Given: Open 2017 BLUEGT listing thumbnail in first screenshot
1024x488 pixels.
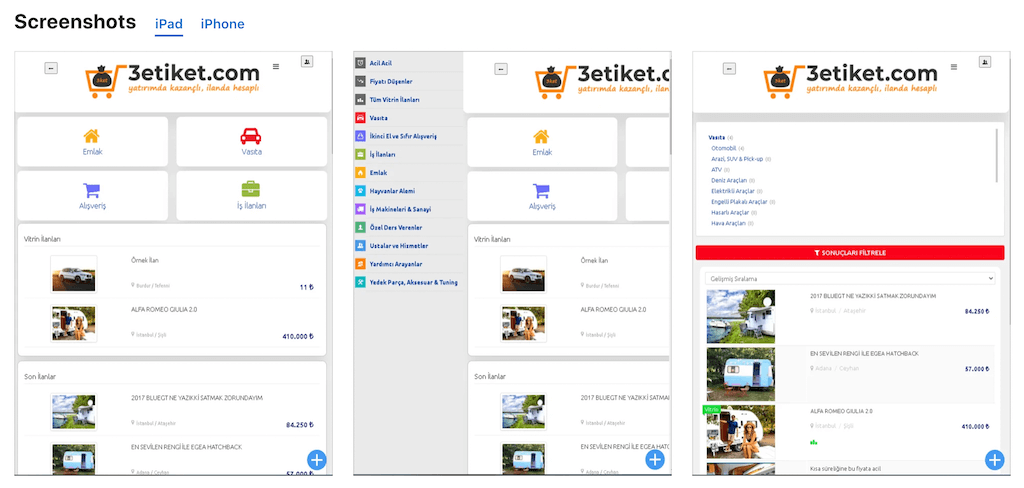Looking at the screenshot, I should [x=74, y=412].
